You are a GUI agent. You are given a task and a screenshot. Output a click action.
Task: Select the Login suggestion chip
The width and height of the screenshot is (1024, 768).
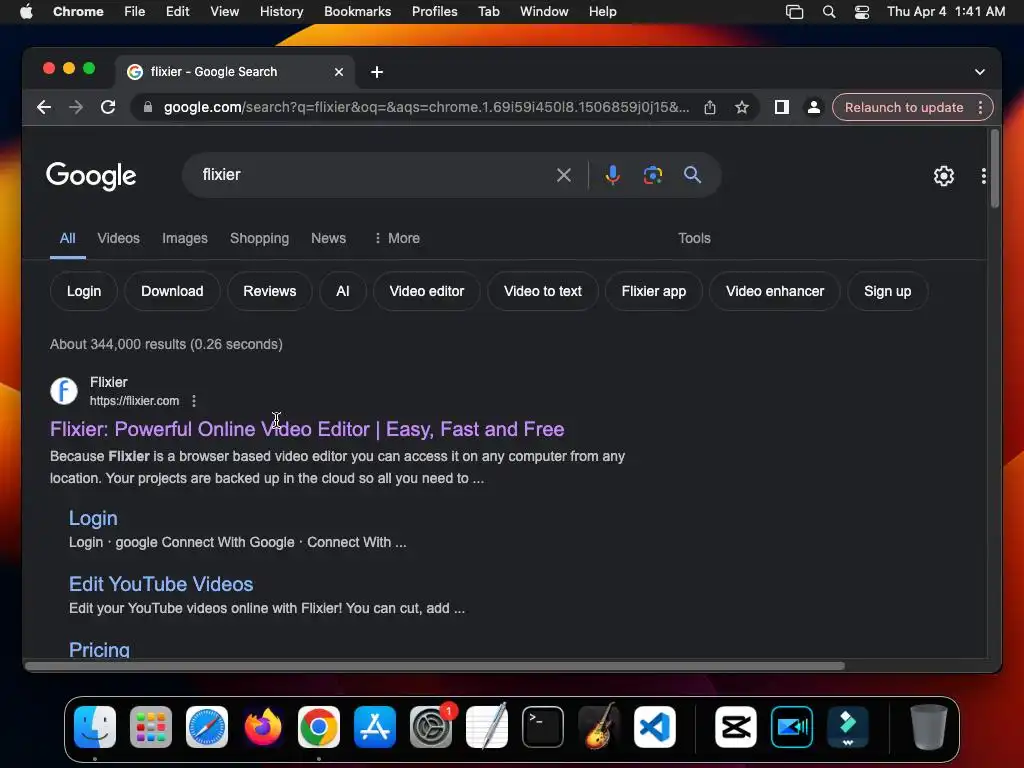[x=84, y=291]
